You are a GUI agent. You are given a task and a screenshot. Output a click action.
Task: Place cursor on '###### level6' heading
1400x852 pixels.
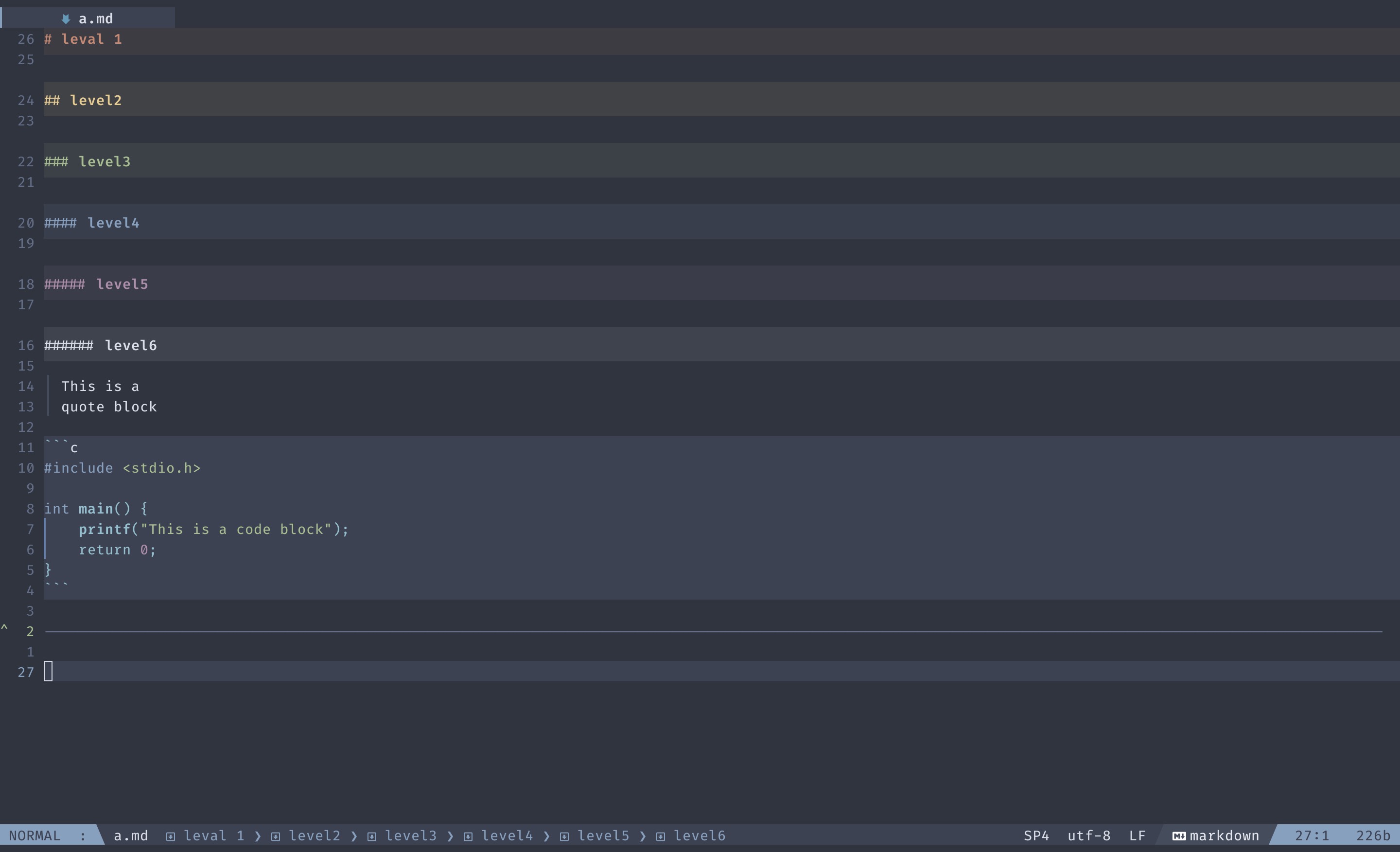click(x=101, y=346)
